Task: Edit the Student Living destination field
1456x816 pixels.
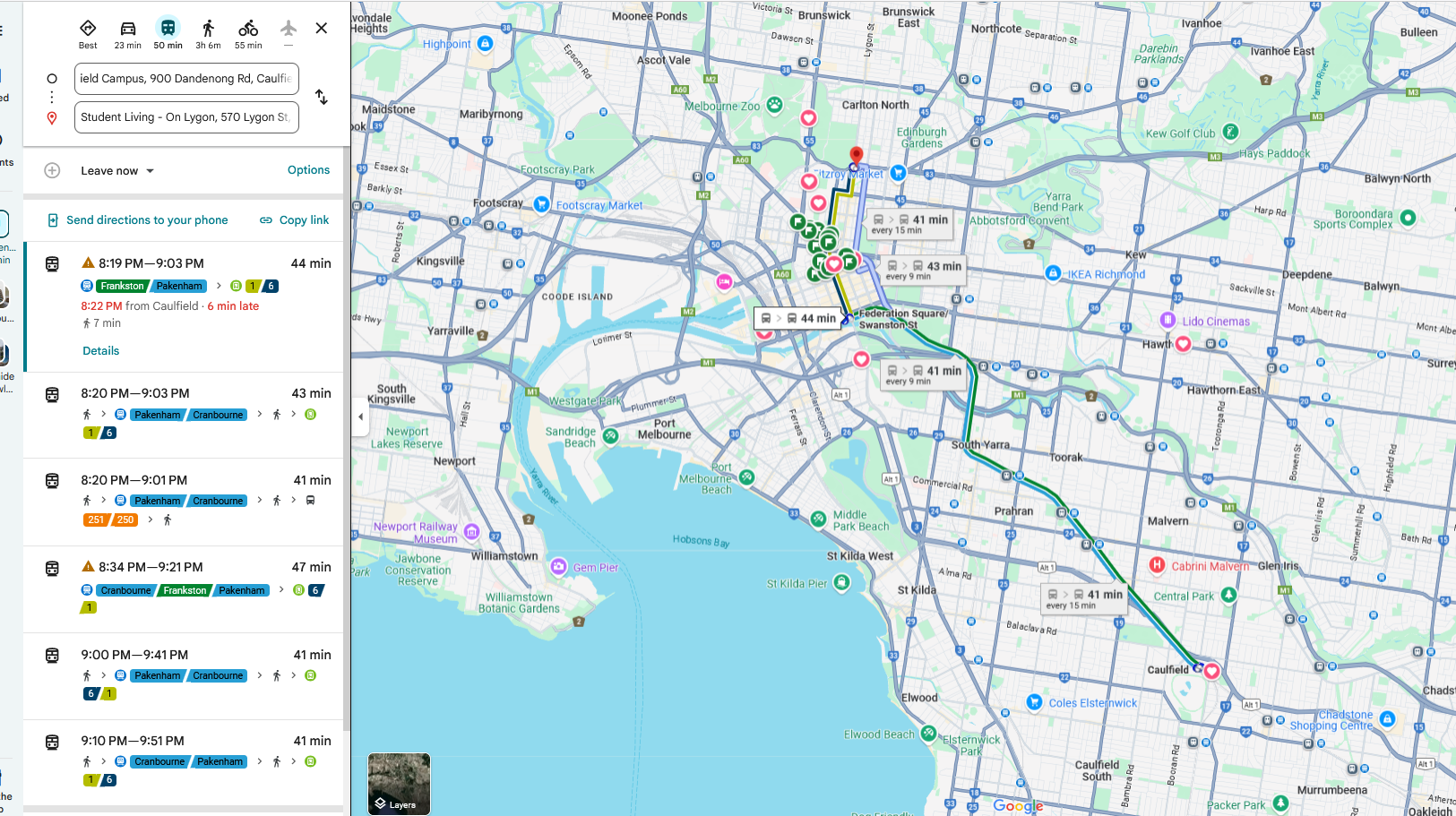Action: point(186,117)
